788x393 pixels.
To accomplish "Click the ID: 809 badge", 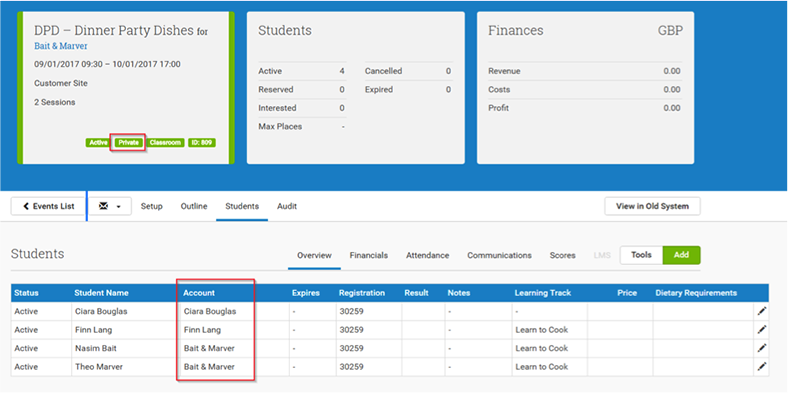I will click(x=202, y=143).
